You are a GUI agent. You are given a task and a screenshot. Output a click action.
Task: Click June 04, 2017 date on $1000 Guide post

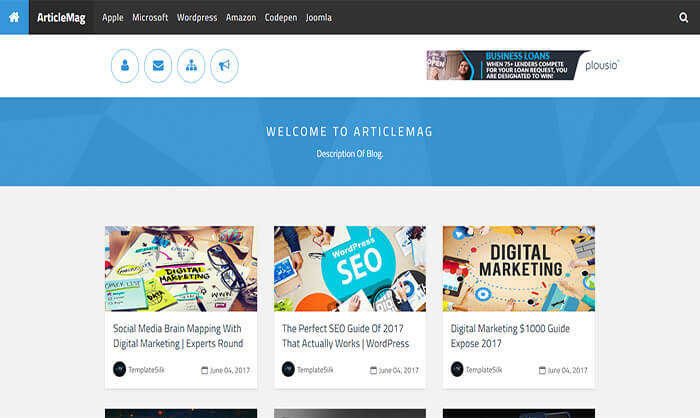coord(567,370)
